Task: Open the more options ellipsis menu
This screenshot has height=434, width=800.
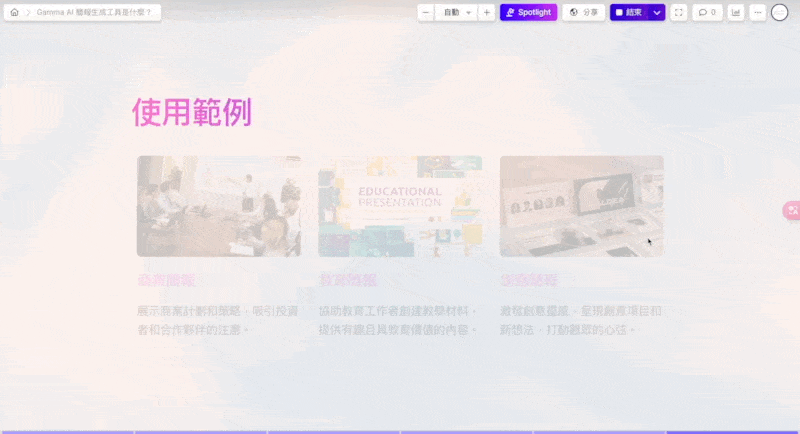Action: click(758, 12)
